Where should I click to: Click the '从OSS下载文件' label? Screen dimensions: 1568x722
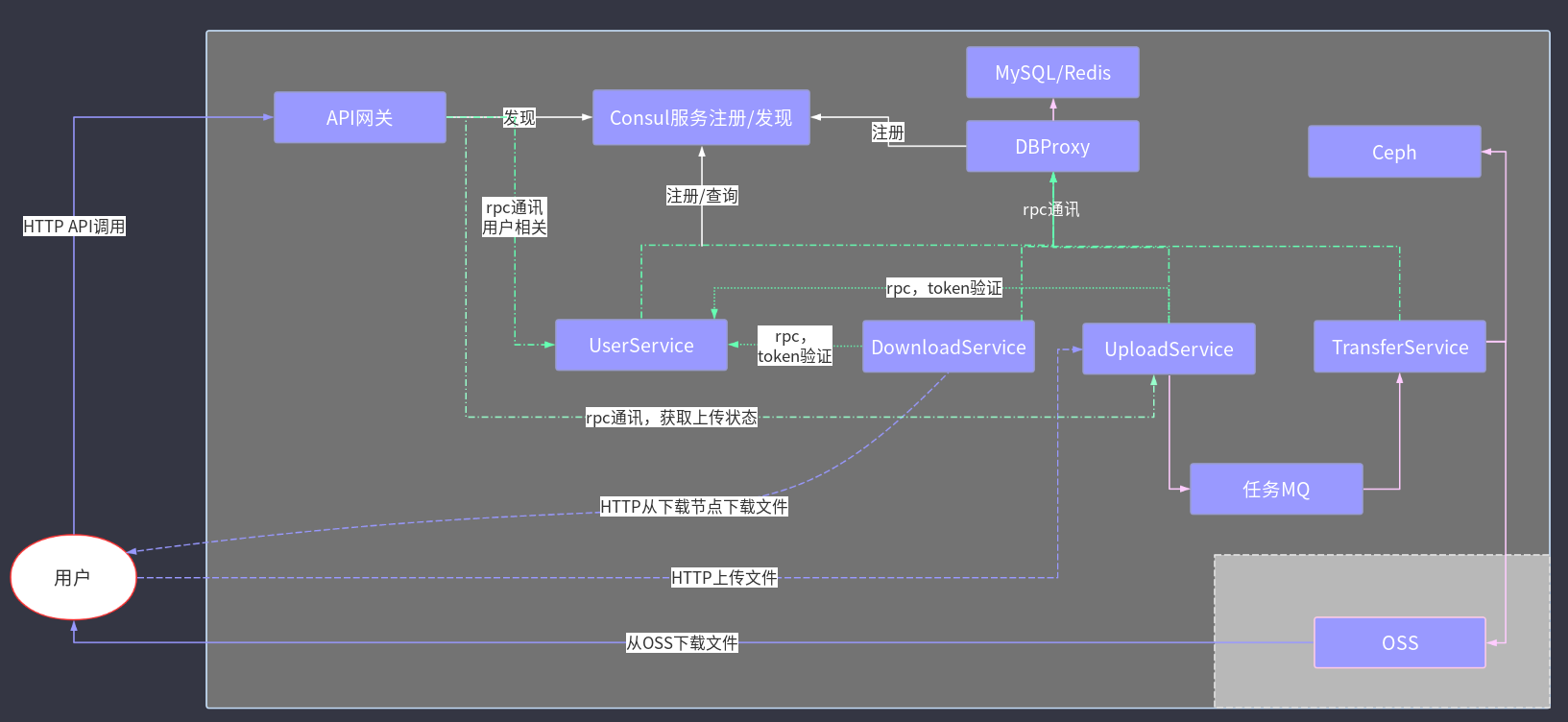[x=682, y=643]
